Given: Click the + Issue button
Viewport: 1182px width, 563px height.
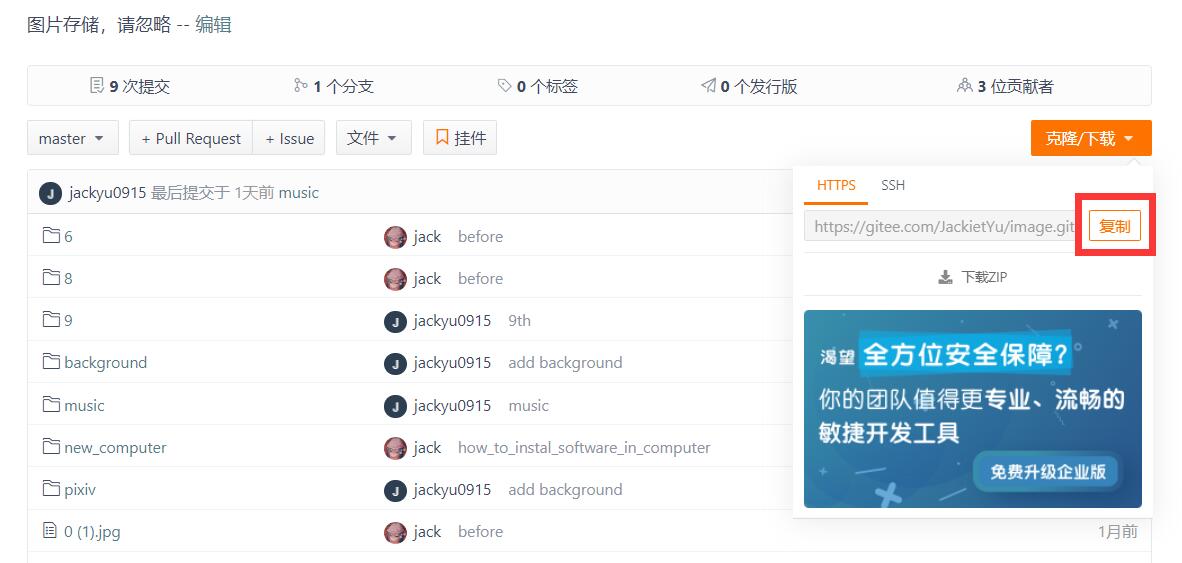Looking at the screenshot, I should pos(289,138).
